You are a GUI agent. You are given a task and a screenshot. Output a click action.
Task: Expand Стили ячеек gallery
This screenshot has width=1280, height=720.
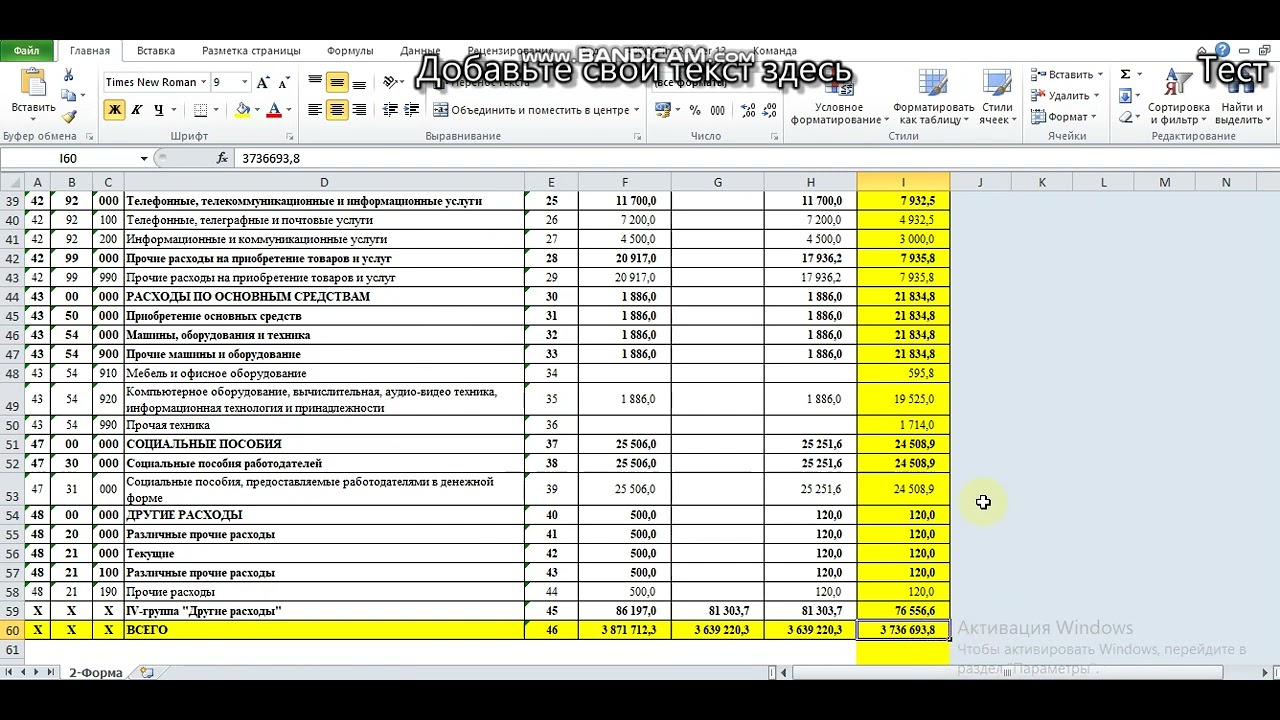[x=996, y=96]
